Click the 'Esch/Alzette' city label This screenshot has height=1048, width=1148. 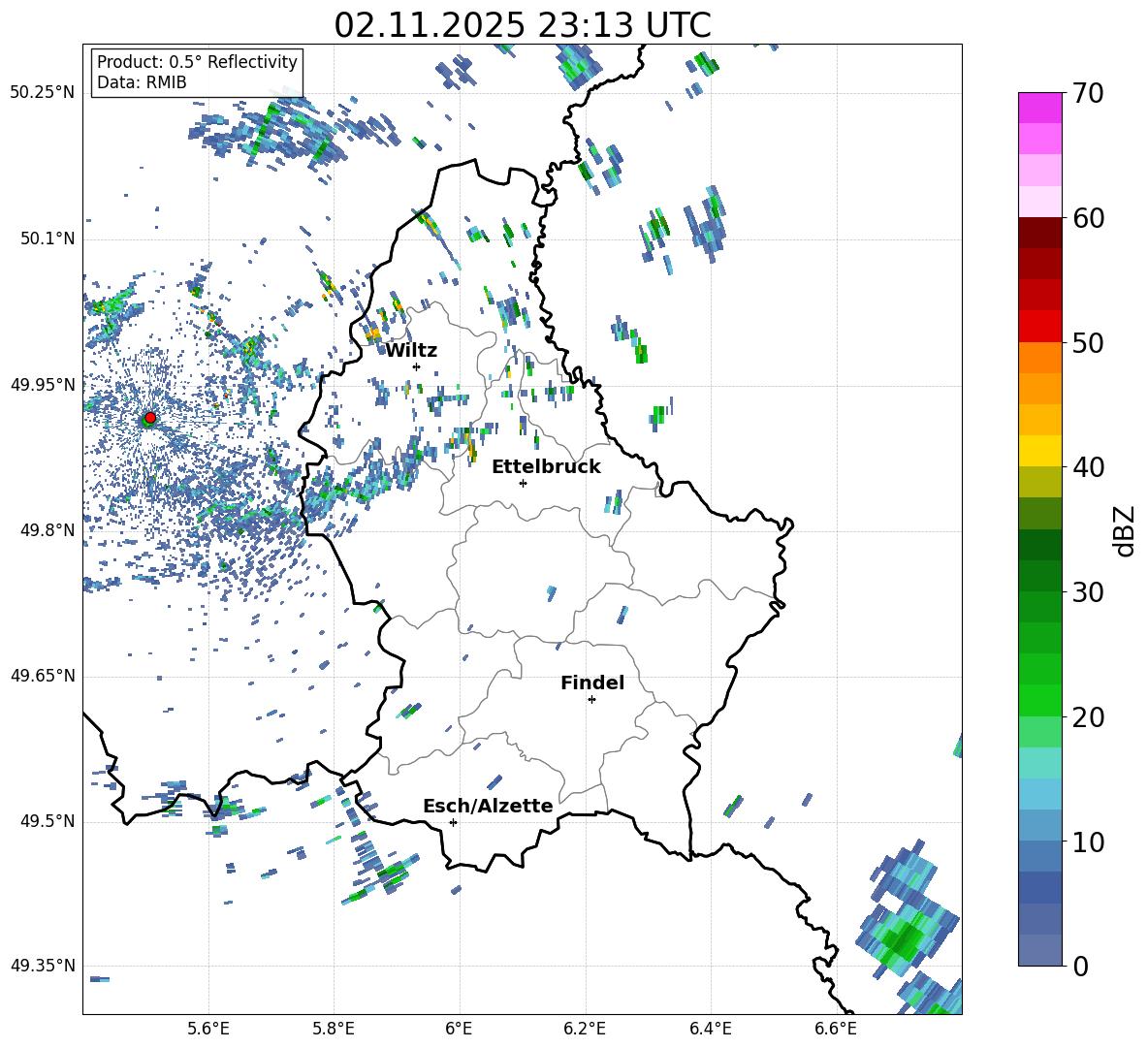pos(488,806)
